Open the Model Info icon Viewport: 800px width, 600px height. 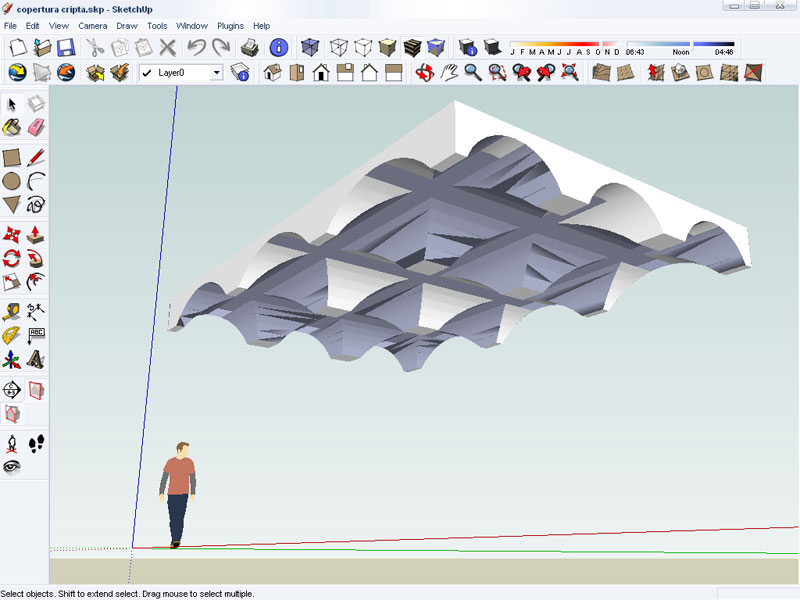(x=279, y=47)
